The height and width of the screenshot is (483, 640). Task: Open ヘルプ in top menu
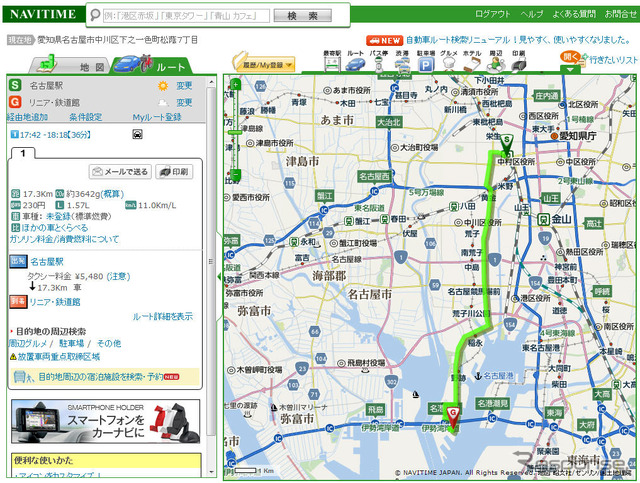point(531,14)
